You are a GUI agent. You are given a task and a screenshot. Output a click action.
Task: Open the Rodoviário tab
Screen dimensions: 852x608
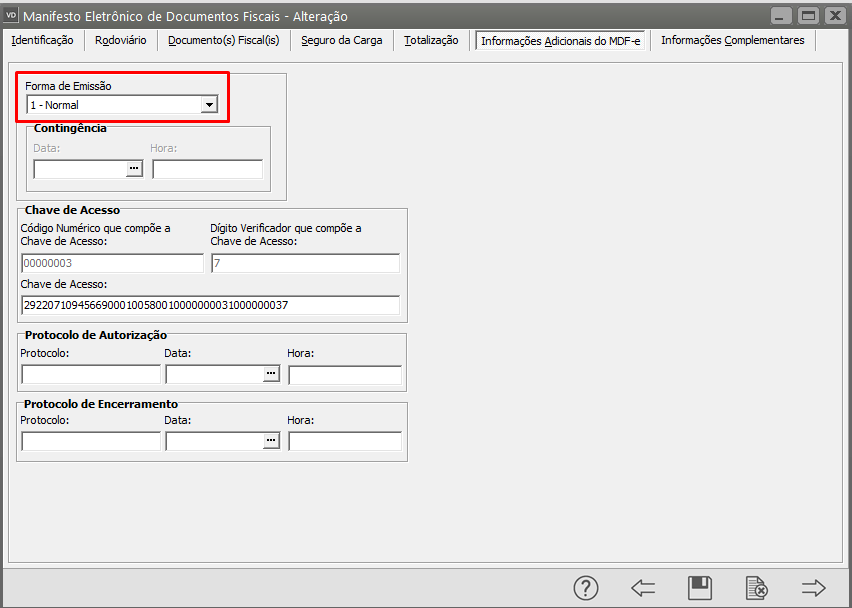[x=121, y=40]
